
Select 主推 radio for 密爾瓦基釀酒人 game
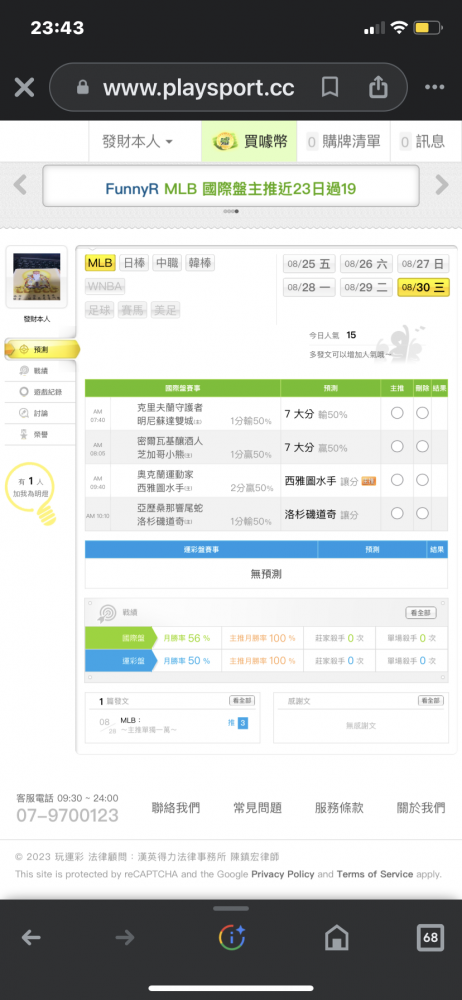click(x=397, y=446)
